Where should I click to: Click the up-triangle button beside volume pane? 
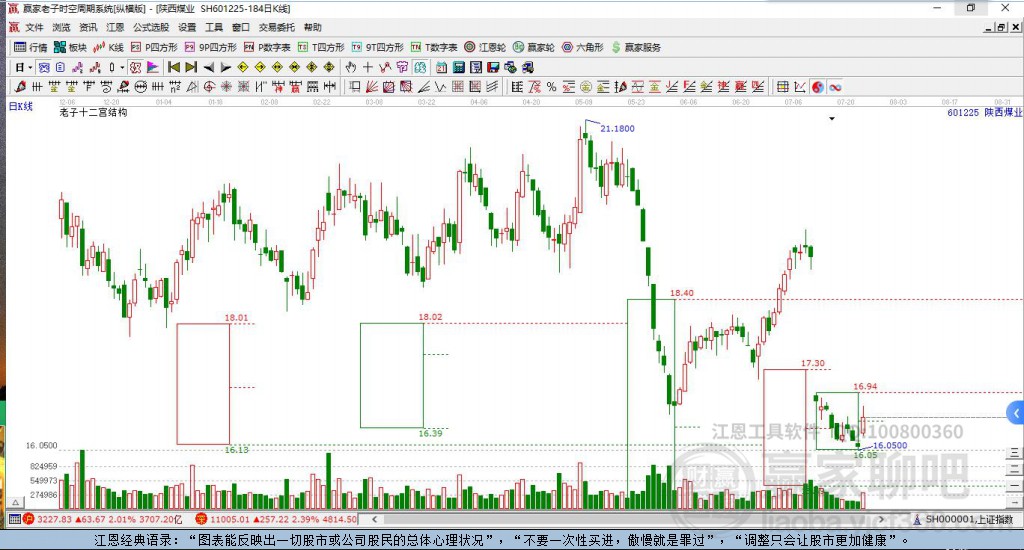(16, 502)
